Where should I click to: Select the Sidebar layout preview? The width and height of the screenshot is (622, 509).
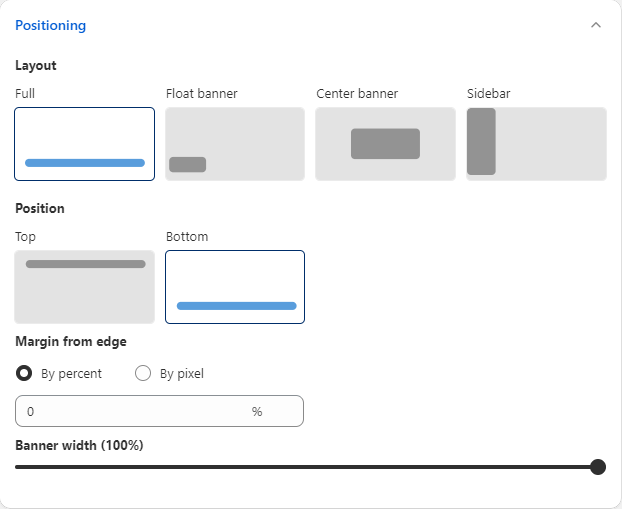(536, 144)
